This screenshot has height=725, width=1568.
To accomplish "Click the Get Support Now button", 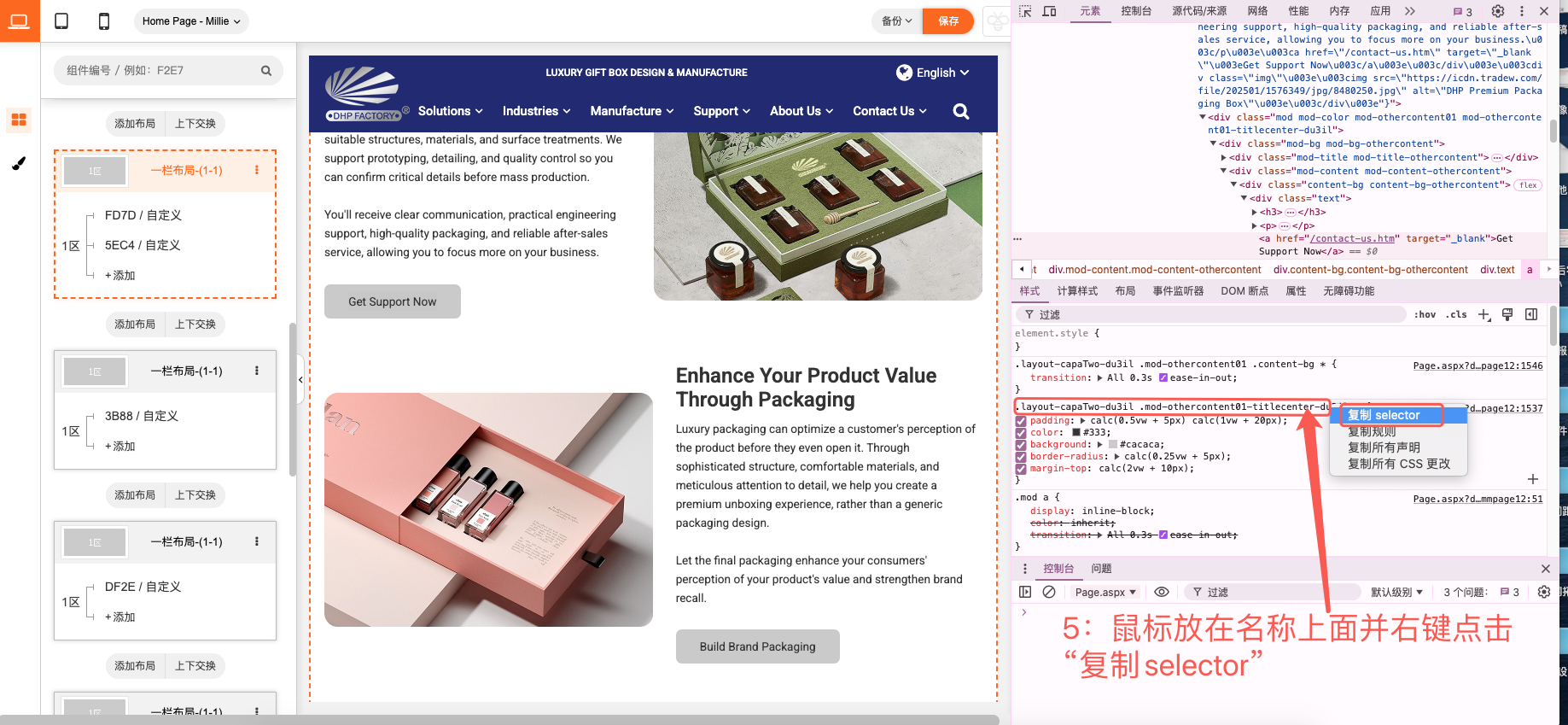I will [392, 301].
